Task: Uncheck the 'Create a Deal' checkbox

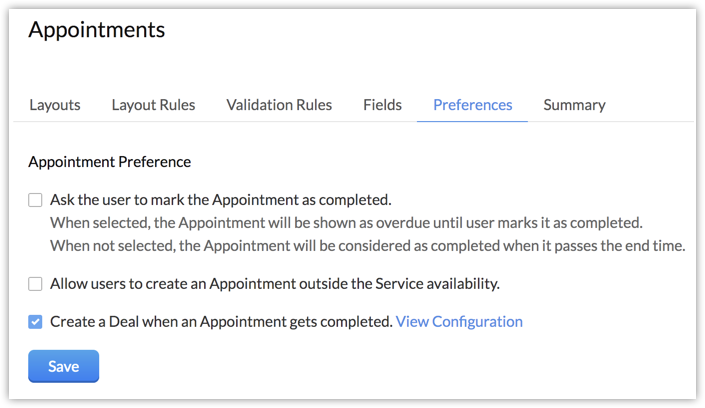Action: point(36,322)
